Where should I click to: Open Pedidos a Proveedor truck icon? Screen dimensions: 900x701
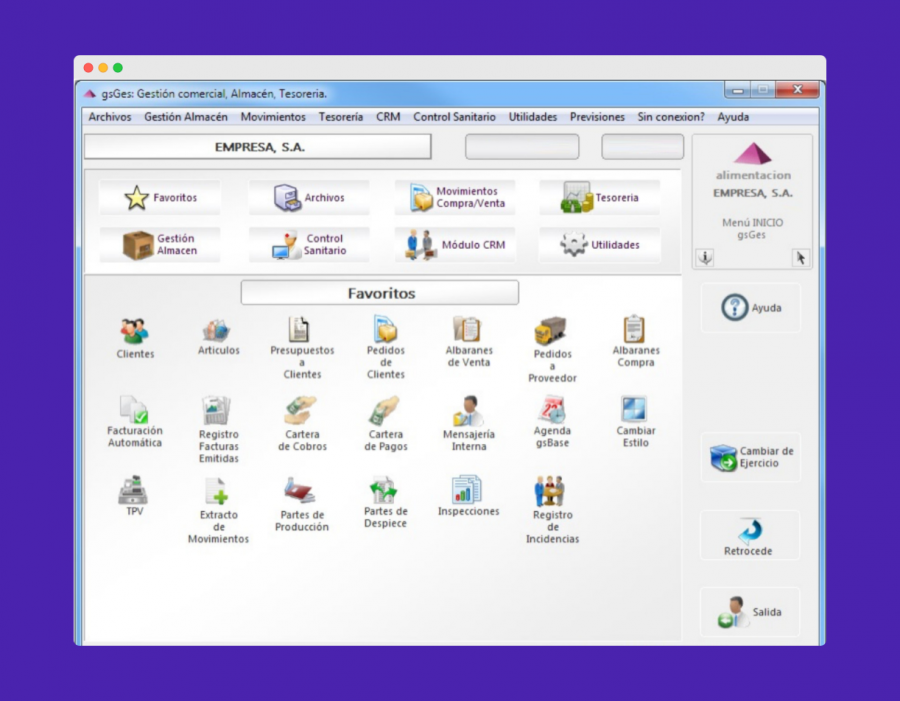pos(552,349)
